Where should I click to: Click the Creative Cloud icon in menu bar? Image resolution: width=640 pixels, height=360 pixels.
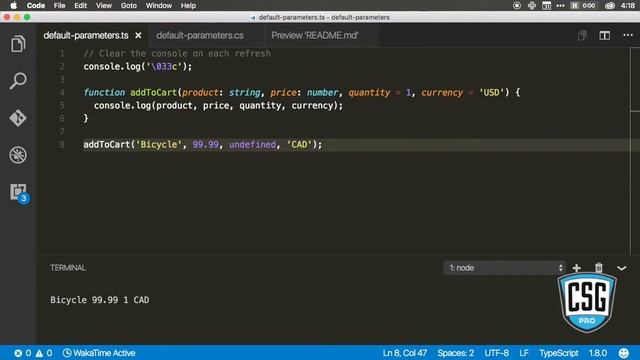(x=609, y=5)
